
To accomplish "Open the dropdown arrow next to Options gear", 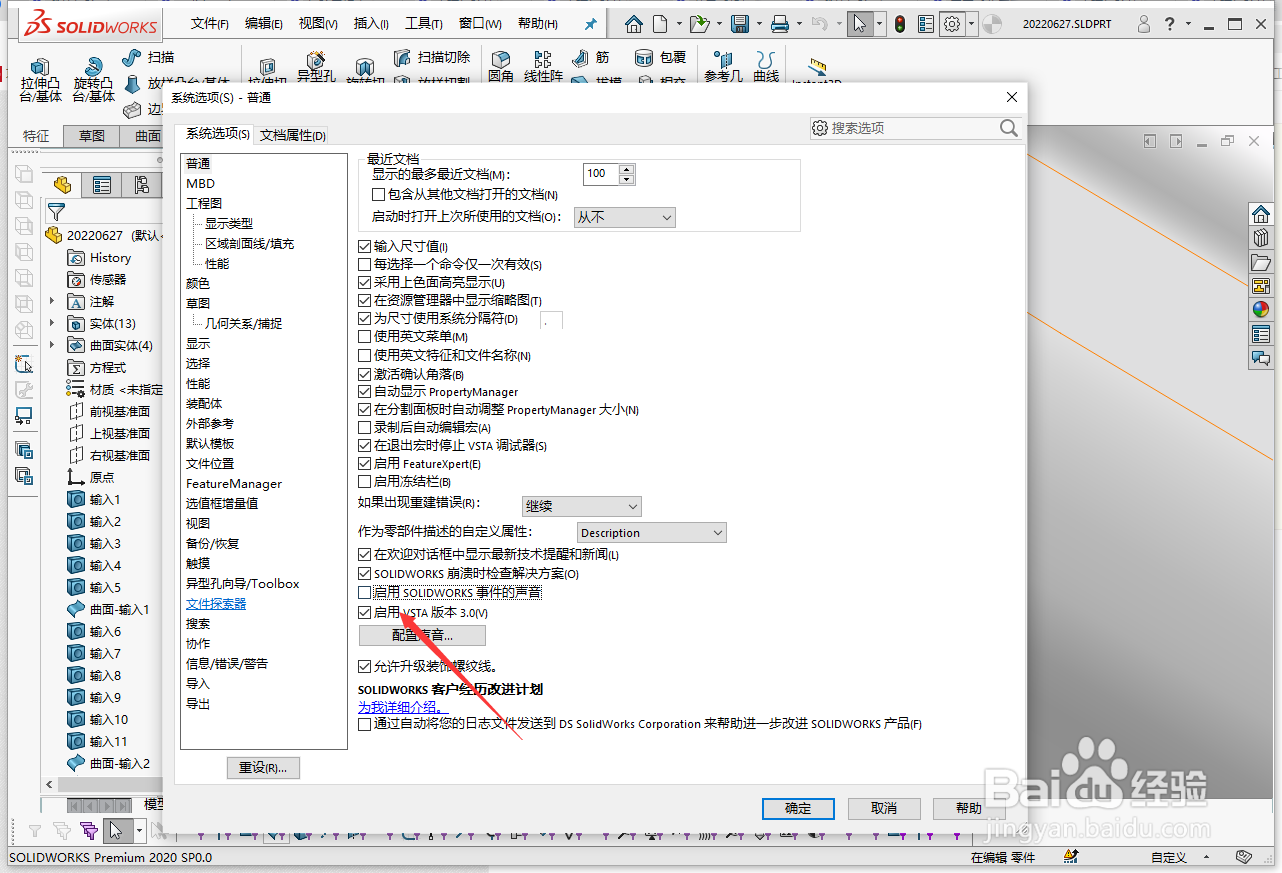I will coord(970,24).
